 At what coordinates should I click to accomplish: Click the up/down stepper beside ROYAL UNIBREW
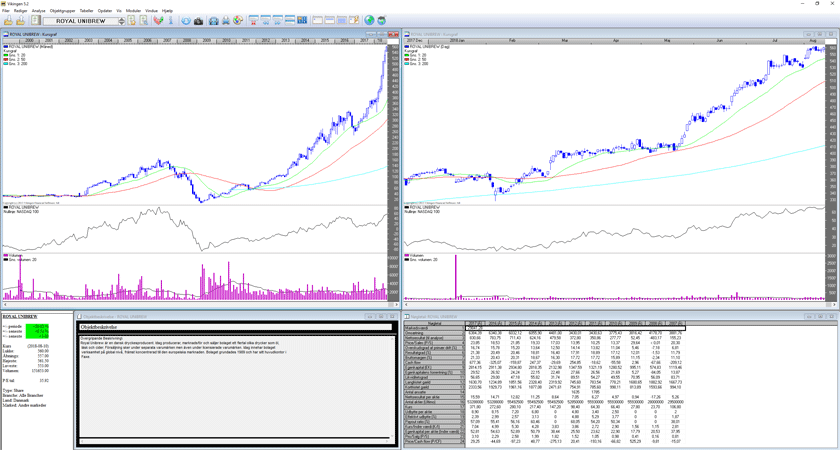tap(122, 21)
